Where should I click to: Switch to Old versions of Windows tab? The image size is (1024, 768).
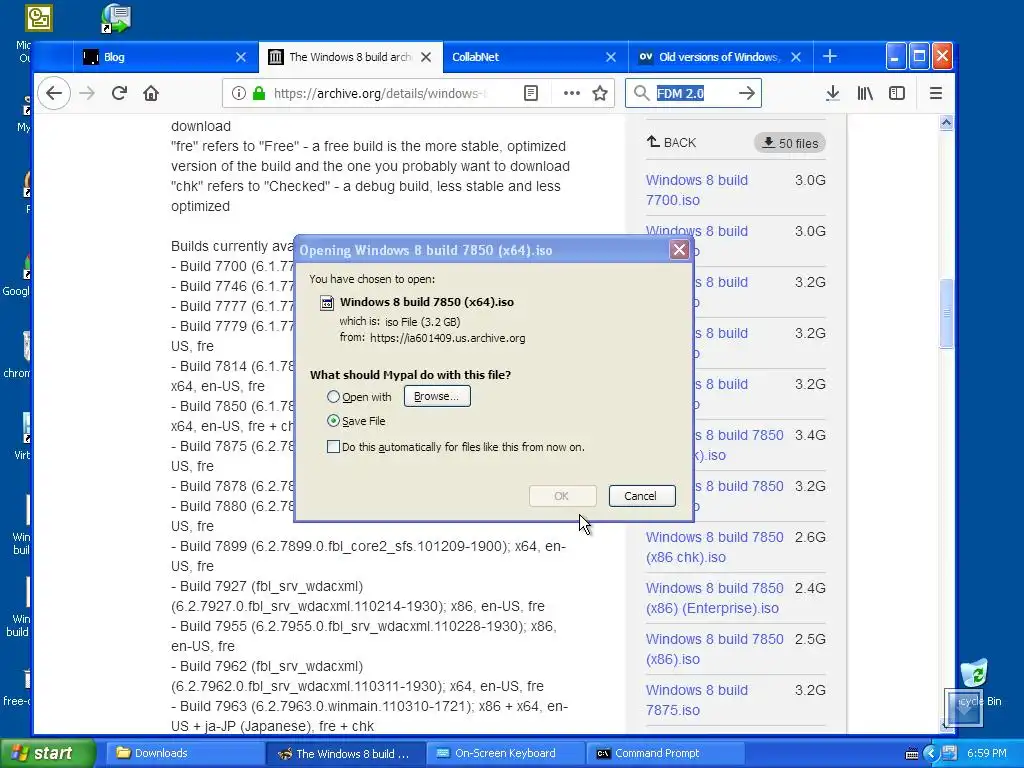pos(720,57)
